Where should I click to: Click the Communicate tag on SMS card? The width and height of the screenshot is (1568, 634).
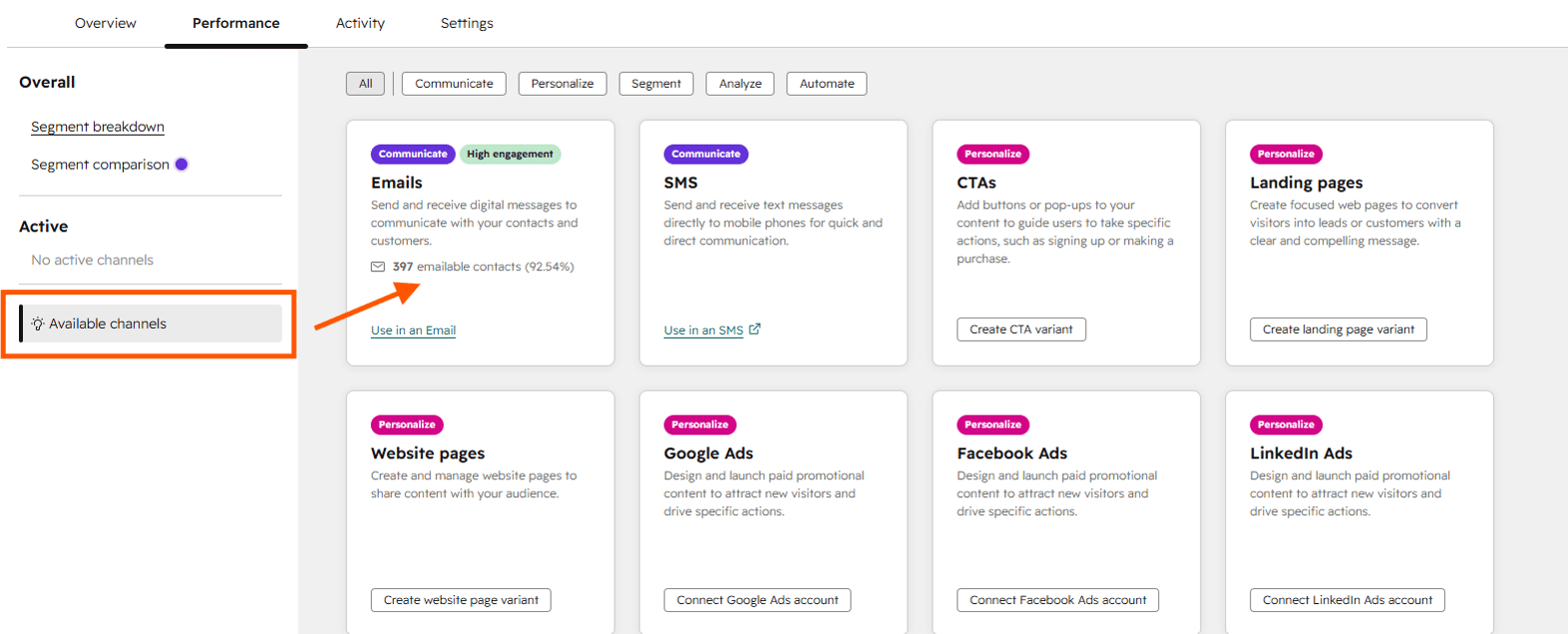pyautogui.click(x=706, y=155)
